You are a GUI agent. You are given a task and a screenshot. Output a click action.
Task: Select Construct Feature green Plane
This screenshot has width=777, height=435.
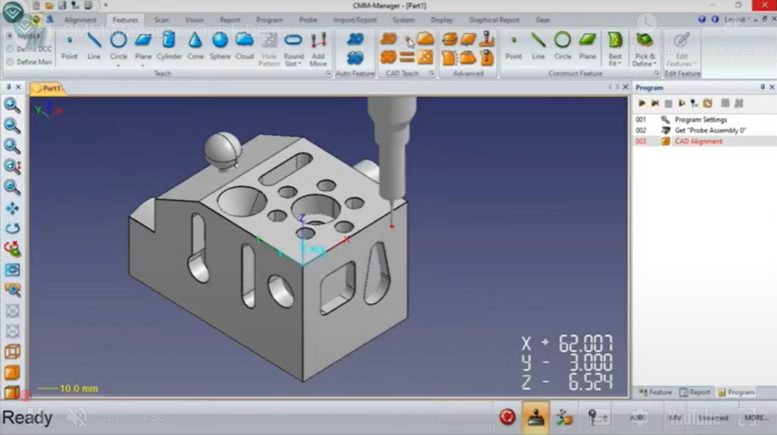[587, 46]
